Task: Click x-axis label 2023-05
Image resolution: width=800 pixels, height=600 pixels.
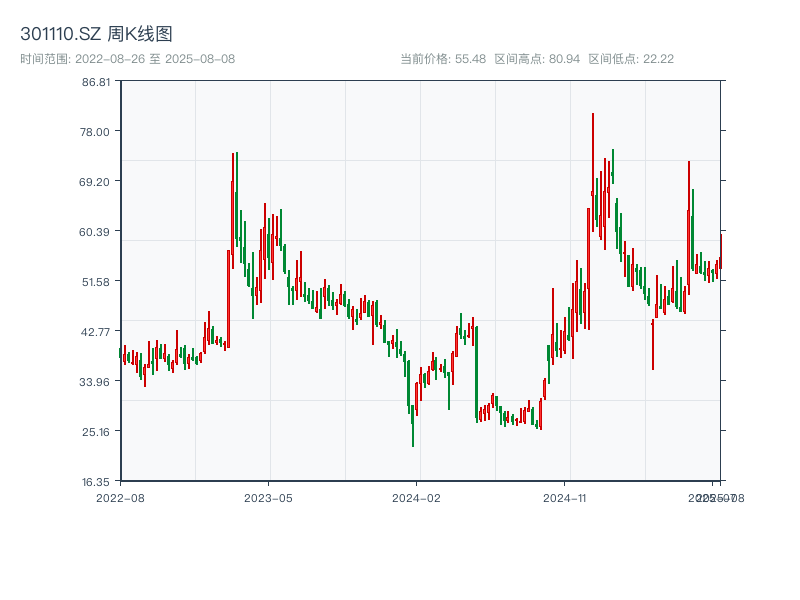Action: [268, 498]
